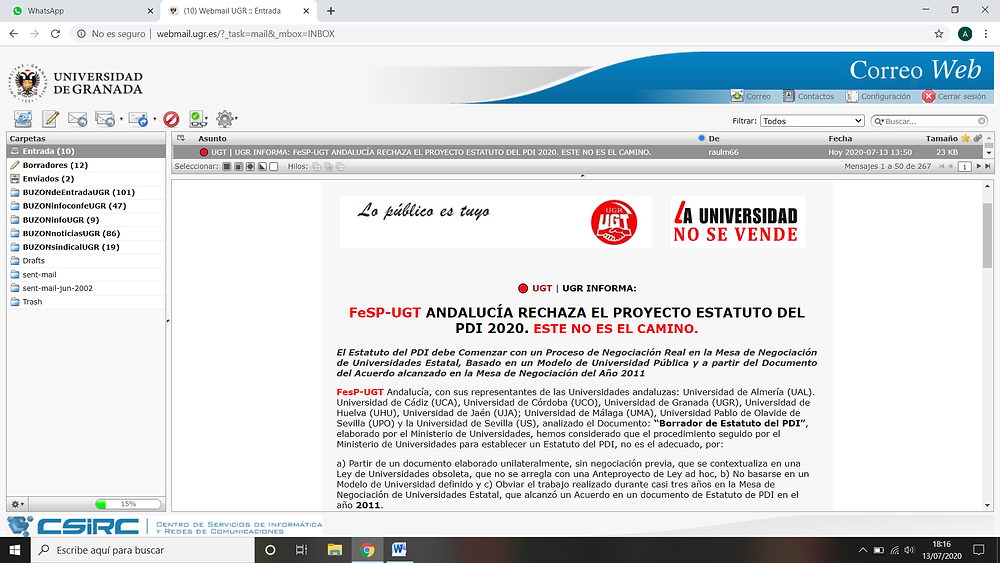The height and width of the screenshot is (563, 1000).
Task: Click the gear more actions toolbar icon
Action: 224,119
